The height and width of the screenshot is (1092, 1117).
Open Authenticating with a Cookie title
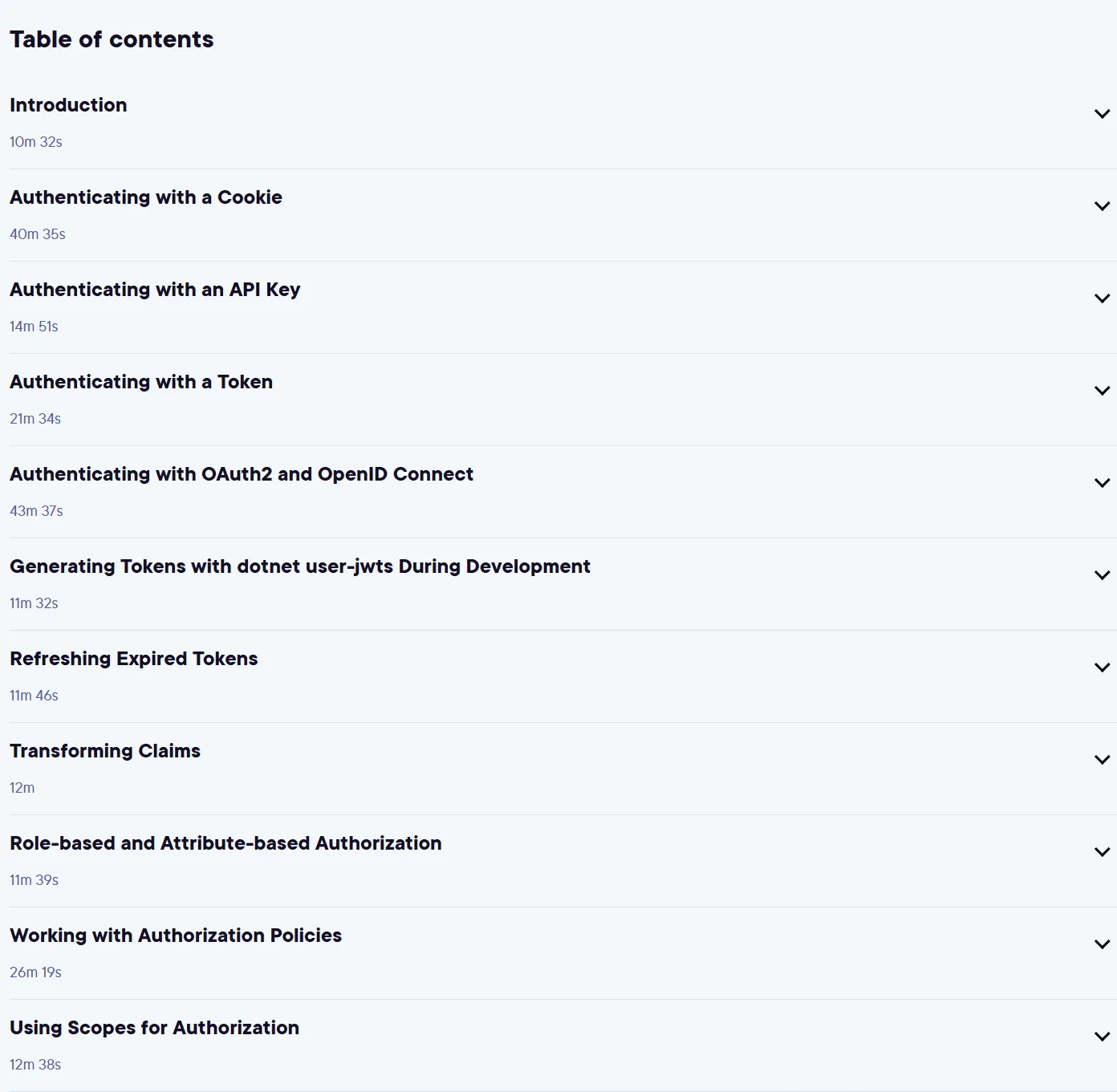tap(146, 197)
